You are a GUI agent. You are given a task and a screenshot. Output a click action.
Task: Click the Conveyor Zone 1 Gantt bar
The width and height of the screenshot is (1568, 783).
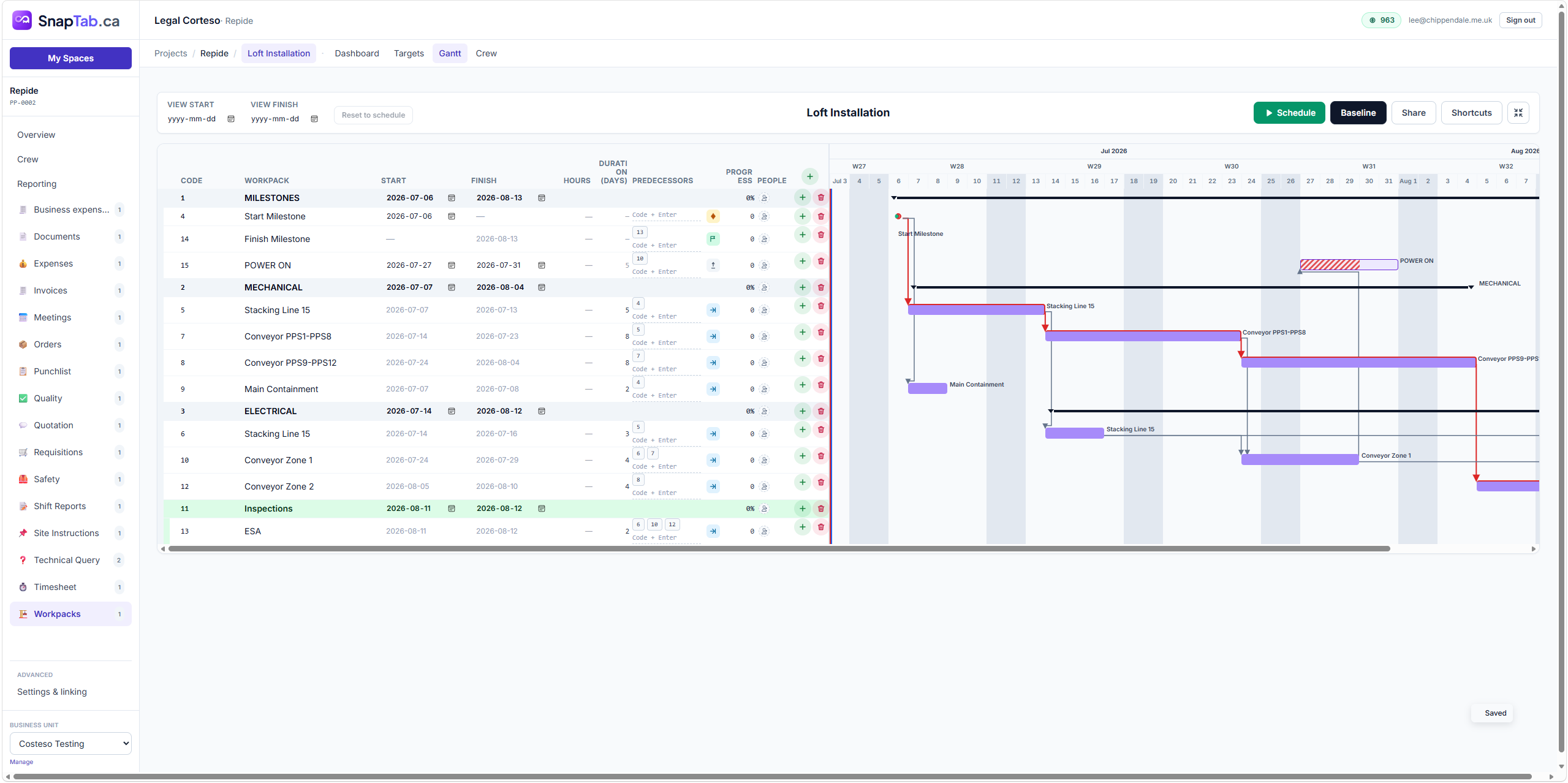(x=1300, y=460)
